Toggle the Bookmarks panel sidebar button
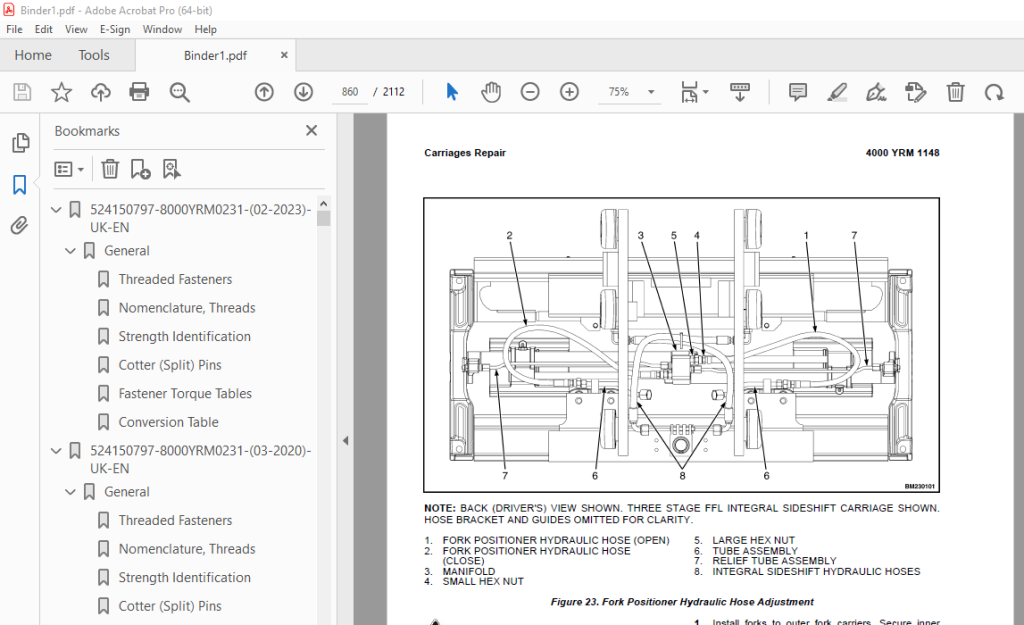This screenshot has width=1024, height=625. click(x=20, y=184)
